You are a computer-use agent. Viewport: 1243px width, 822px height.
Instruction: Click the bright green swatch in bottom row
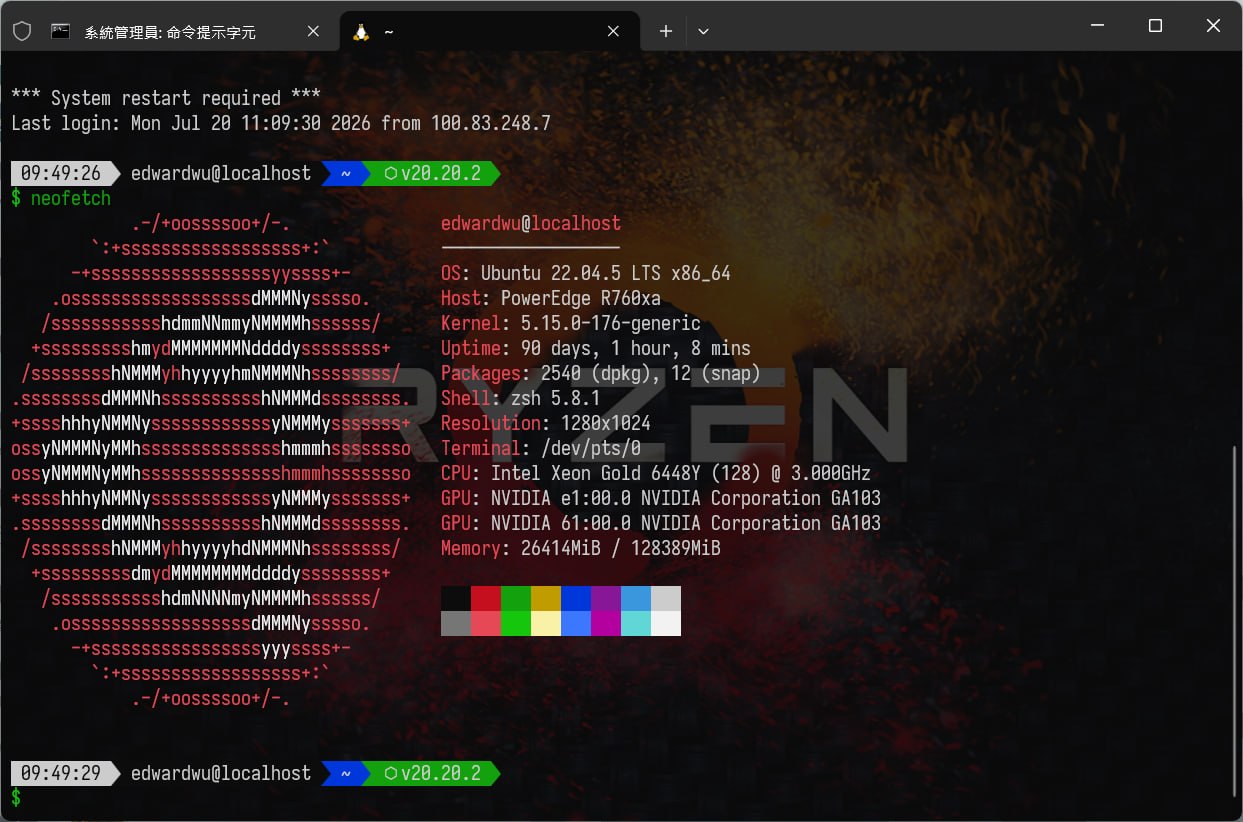516,623
